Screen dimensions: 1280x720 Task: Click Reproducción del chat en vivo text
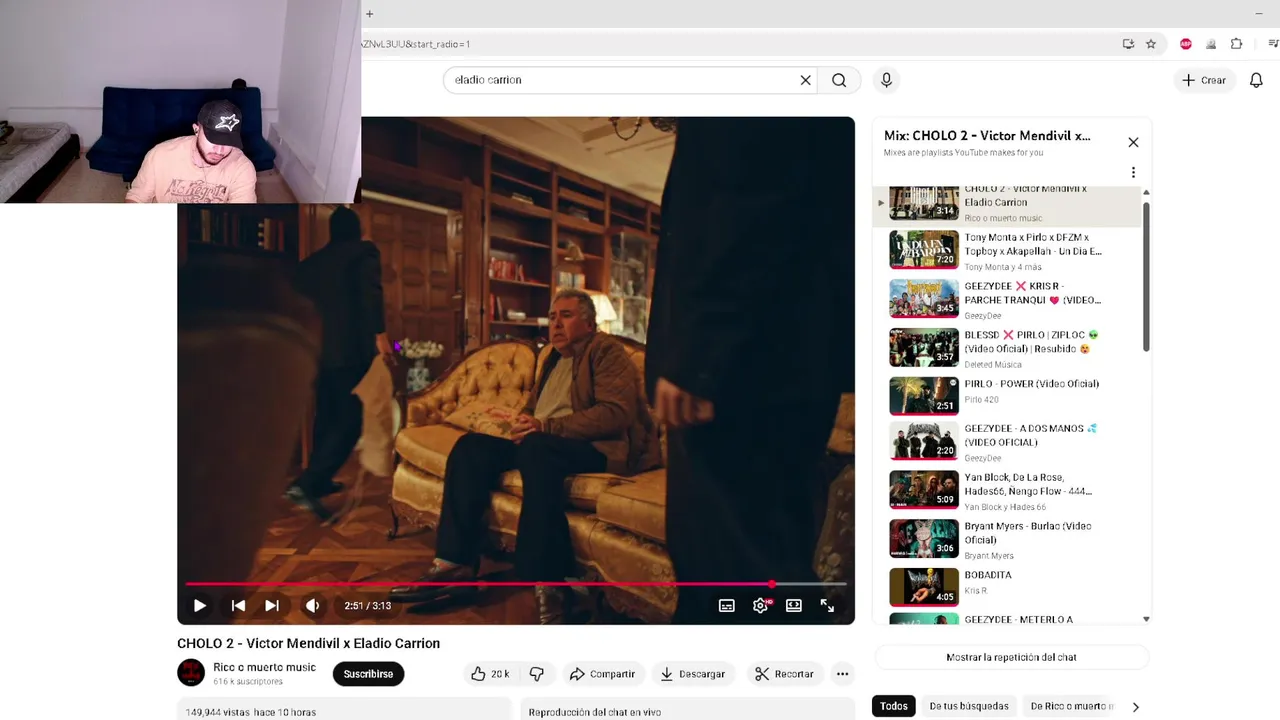click(x=594, y=712)
